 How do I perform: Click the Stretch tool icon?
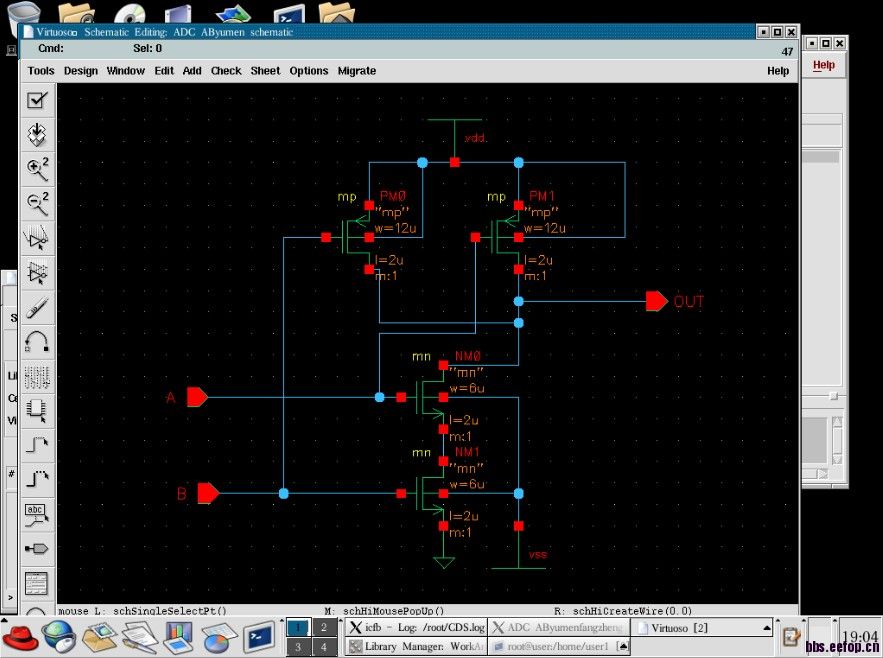point(38,238)
